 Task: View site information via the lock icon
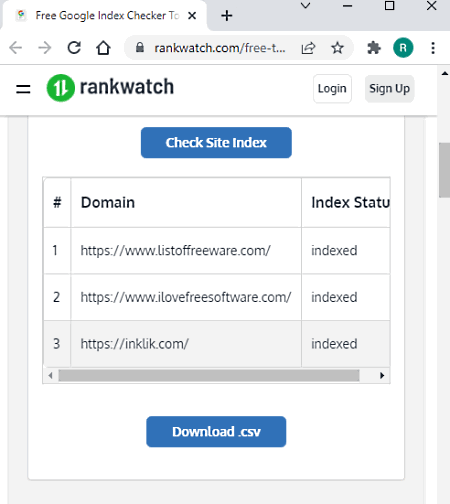140,48
